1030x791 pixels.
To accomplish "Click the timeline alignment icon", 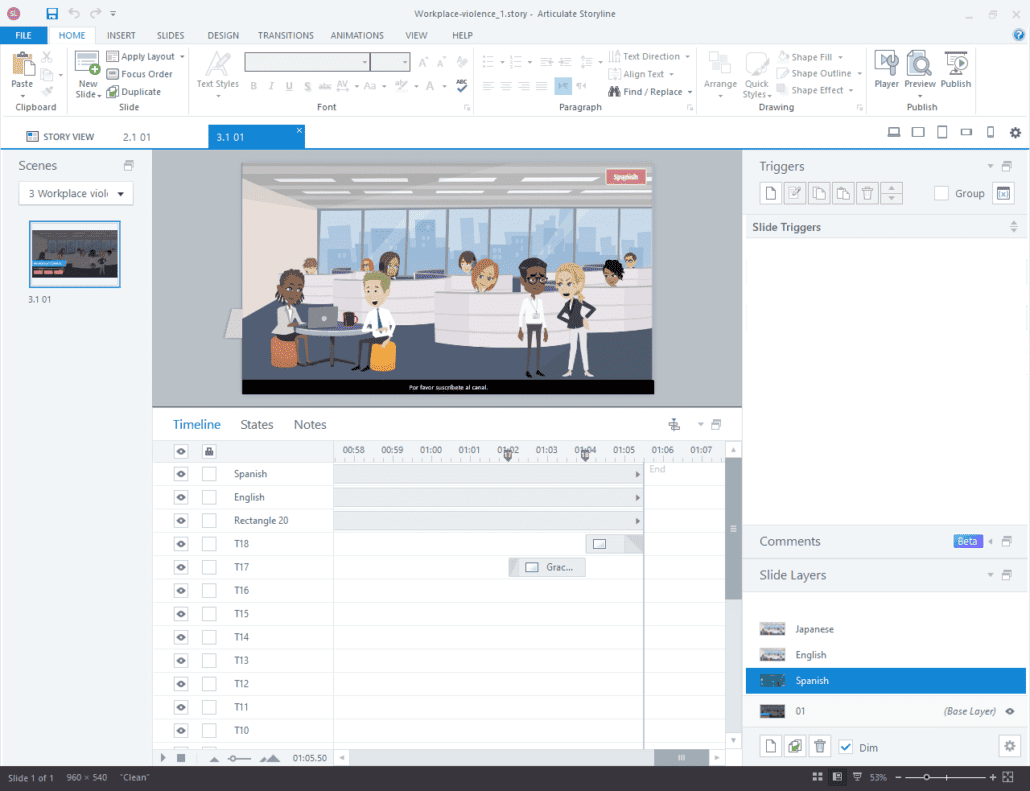I will pyautogui.click(x=674, y=424).
